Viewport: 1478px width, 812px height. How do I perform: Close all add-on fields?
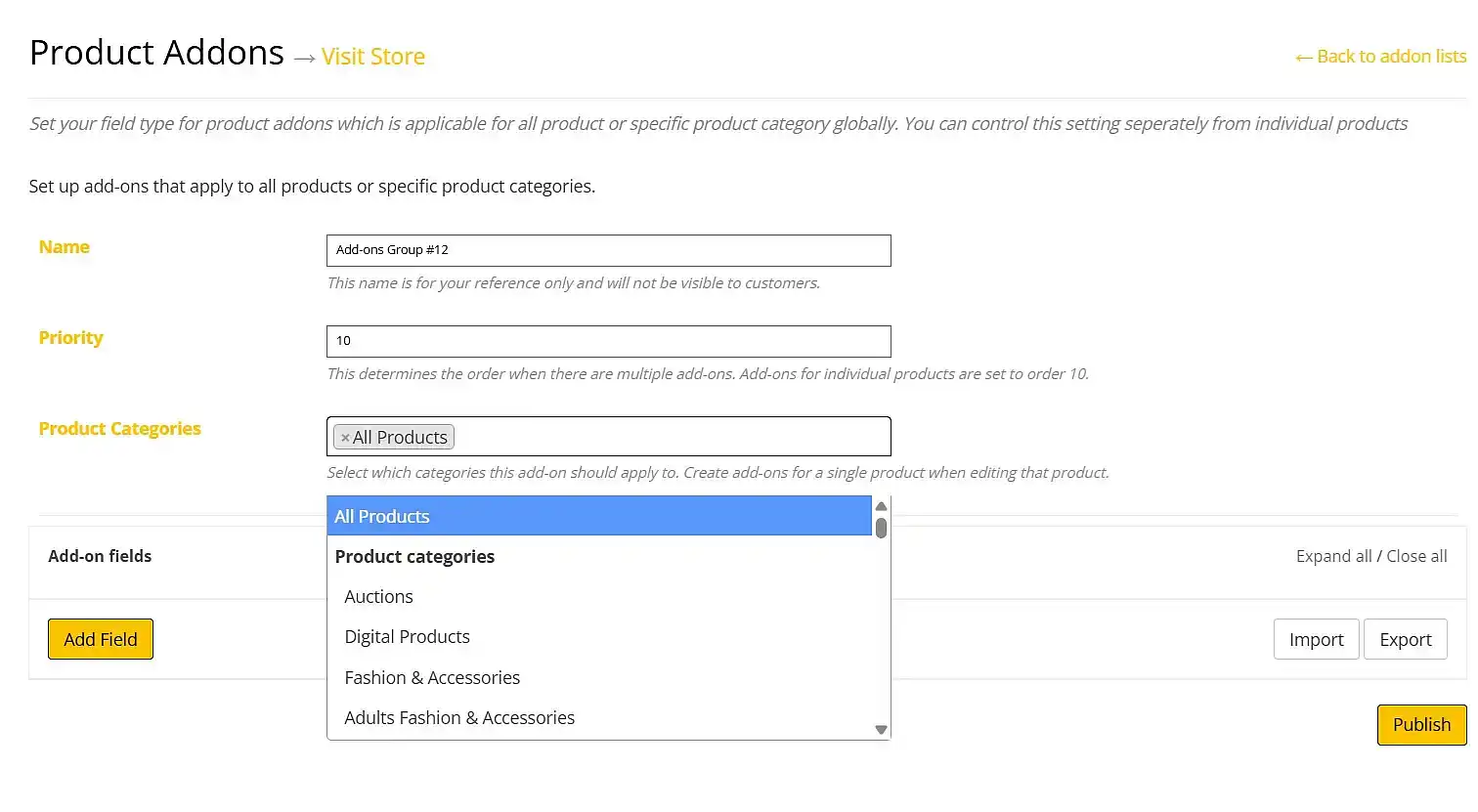[1416, 556]
